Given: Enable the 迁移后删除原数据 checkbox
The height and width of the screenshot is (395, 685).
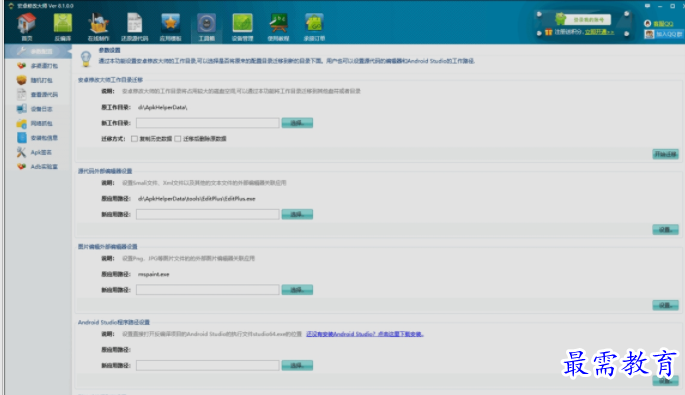Looking at the screenshot, I should click(x=177, y=139).
